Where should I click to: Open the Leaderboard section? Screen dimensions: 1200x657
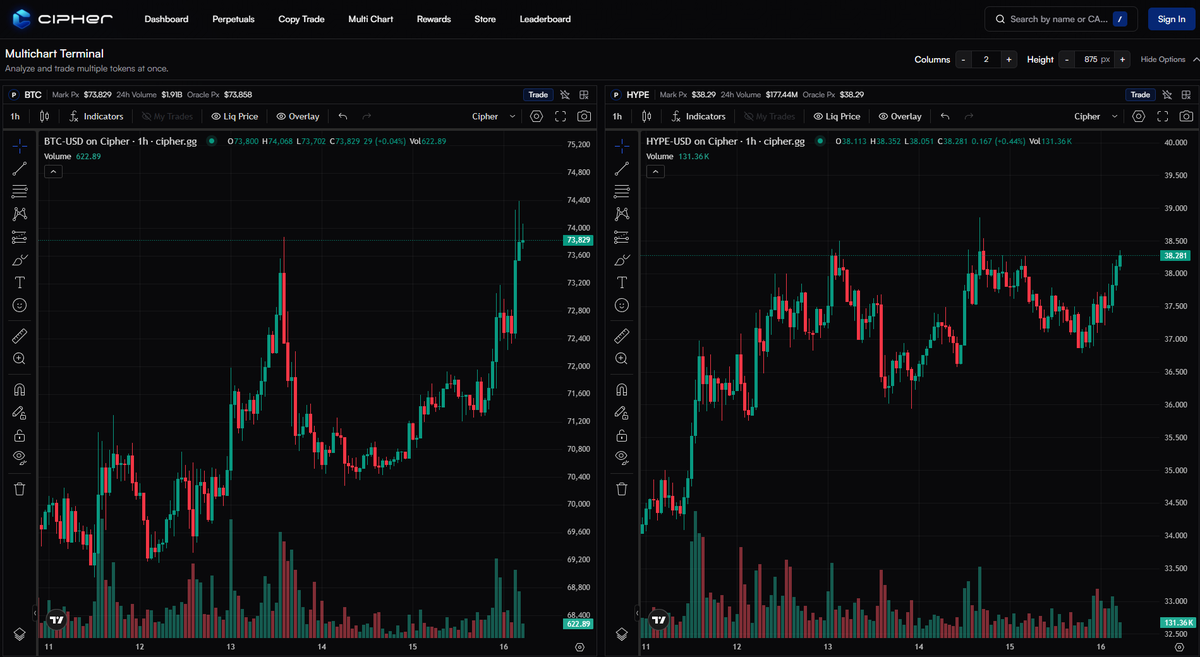coord(545,18)
